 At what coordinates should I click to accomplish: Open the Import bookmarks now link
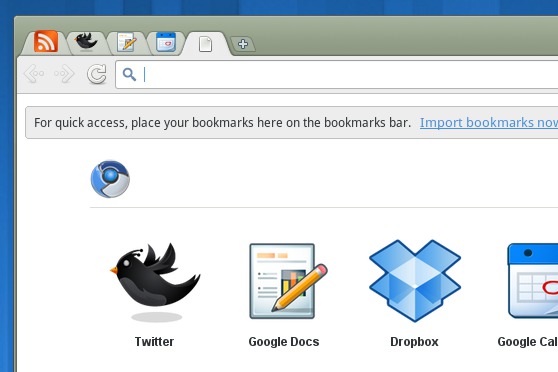(x=489, y=122)
